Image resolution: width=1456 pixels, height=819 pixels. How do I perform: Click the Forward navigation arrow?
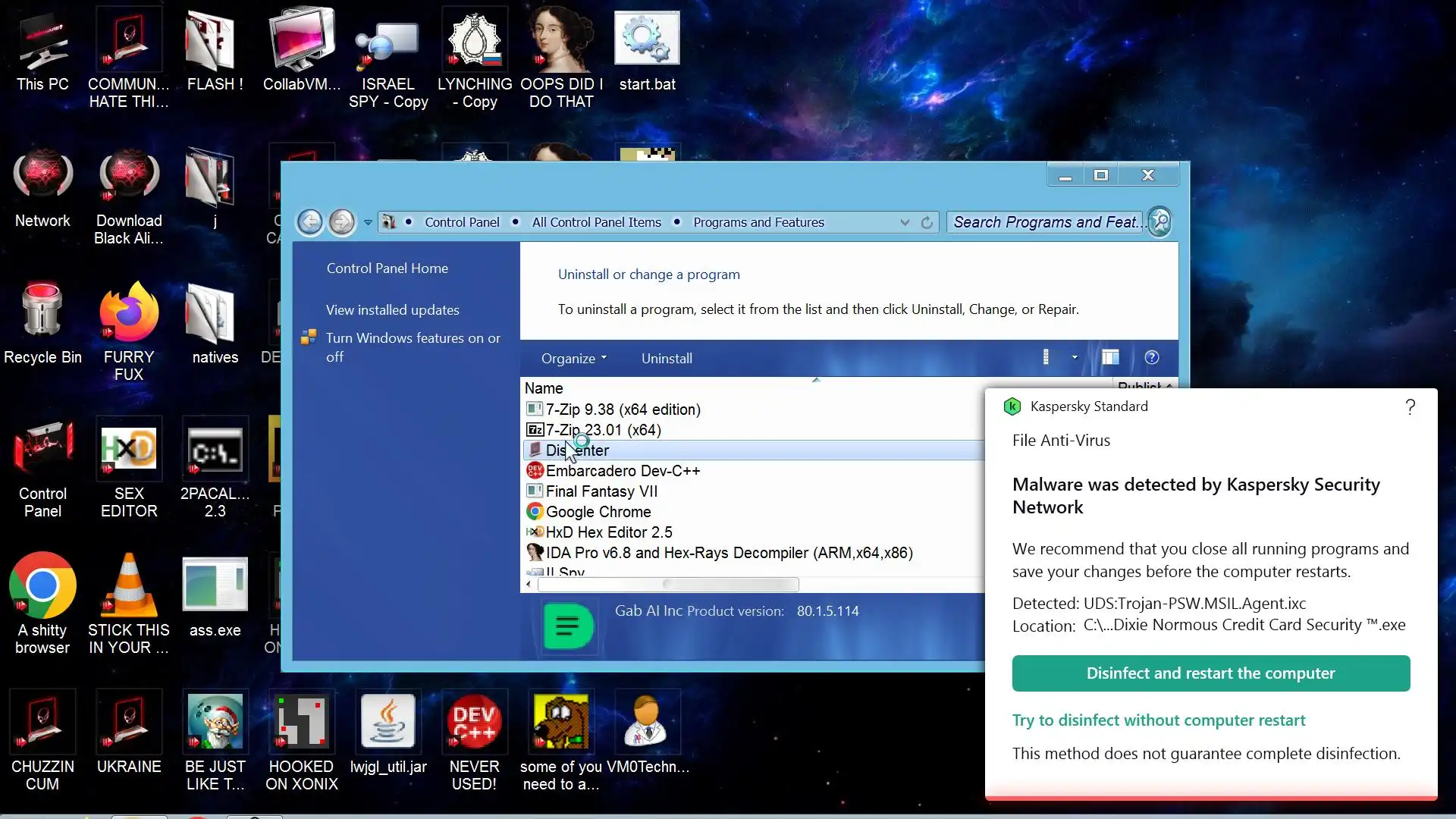coord(342,222)
